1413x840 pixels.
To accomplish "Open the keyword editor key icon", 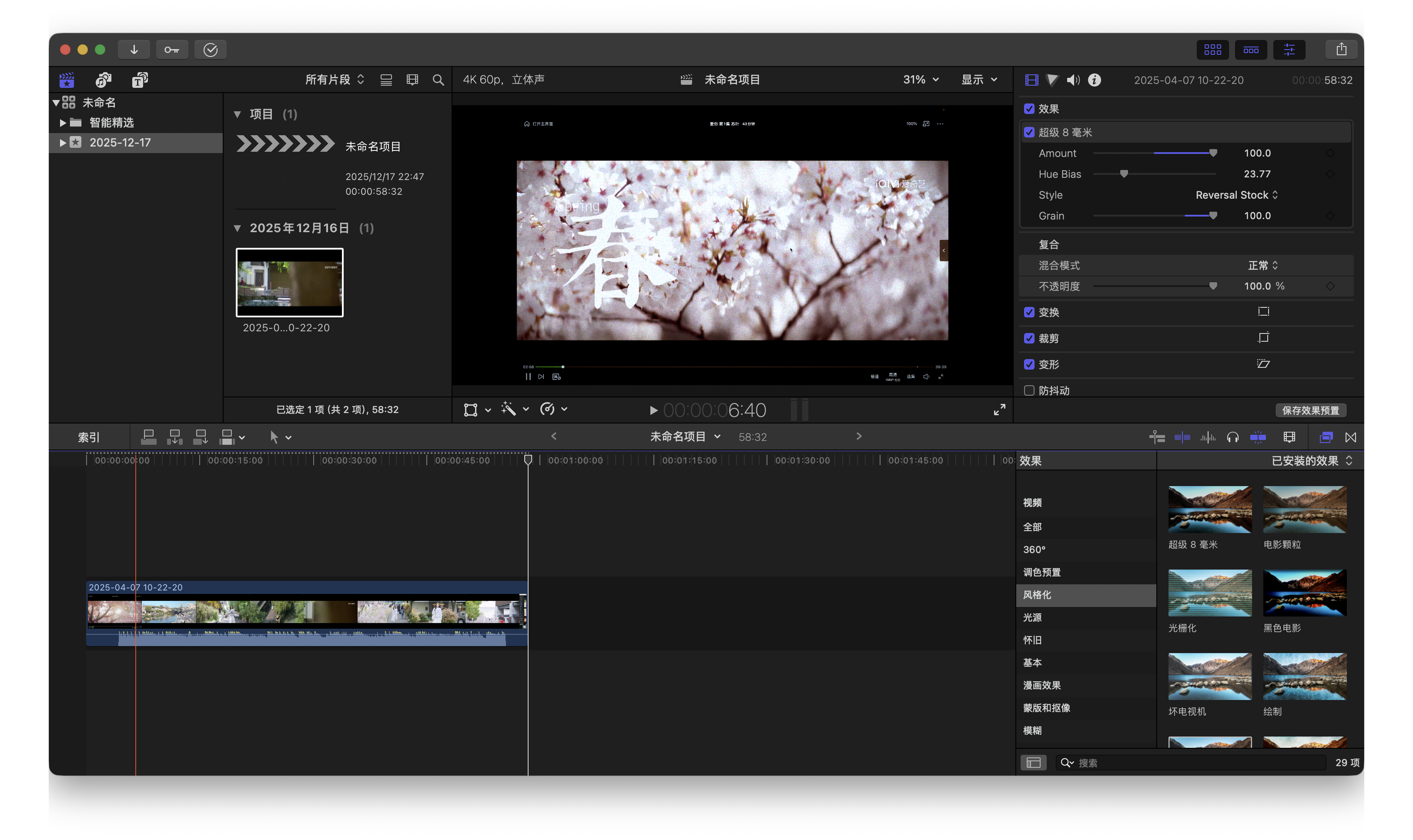I will coord(171,50).
